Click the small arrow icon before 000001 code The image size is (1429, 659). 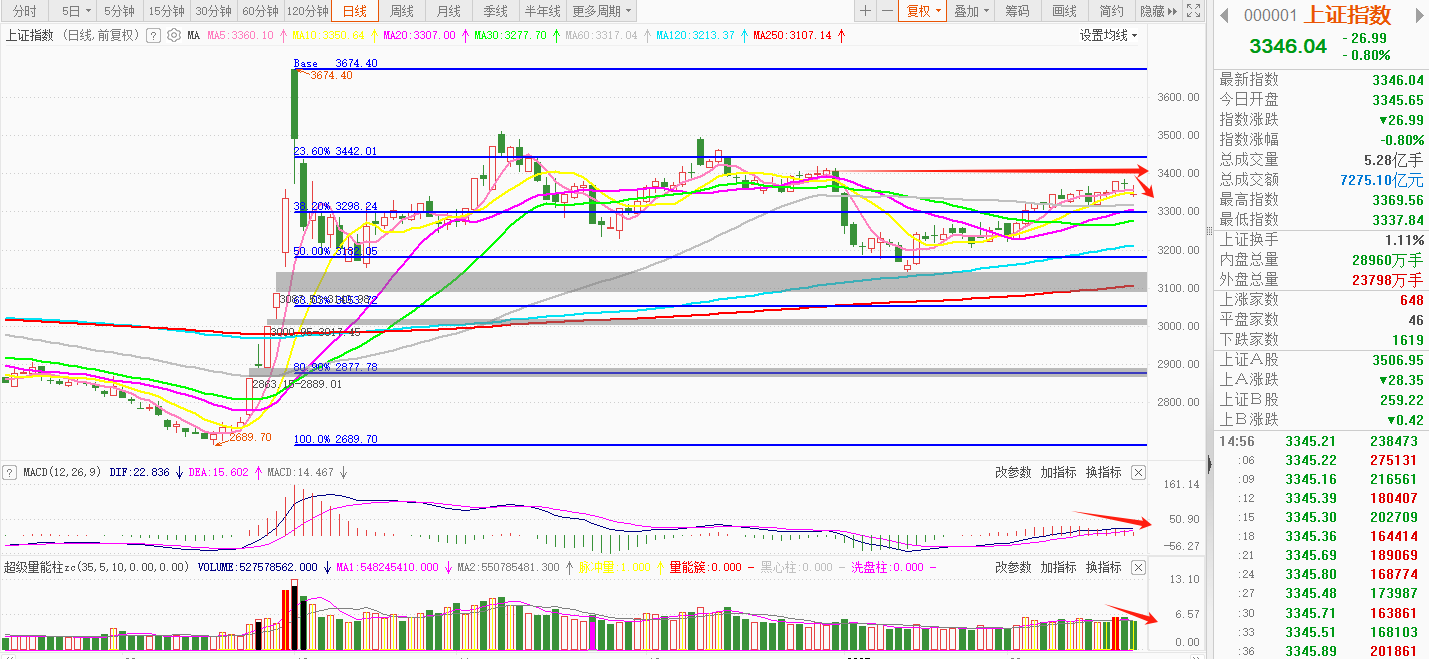click(x=1224, y=15)
